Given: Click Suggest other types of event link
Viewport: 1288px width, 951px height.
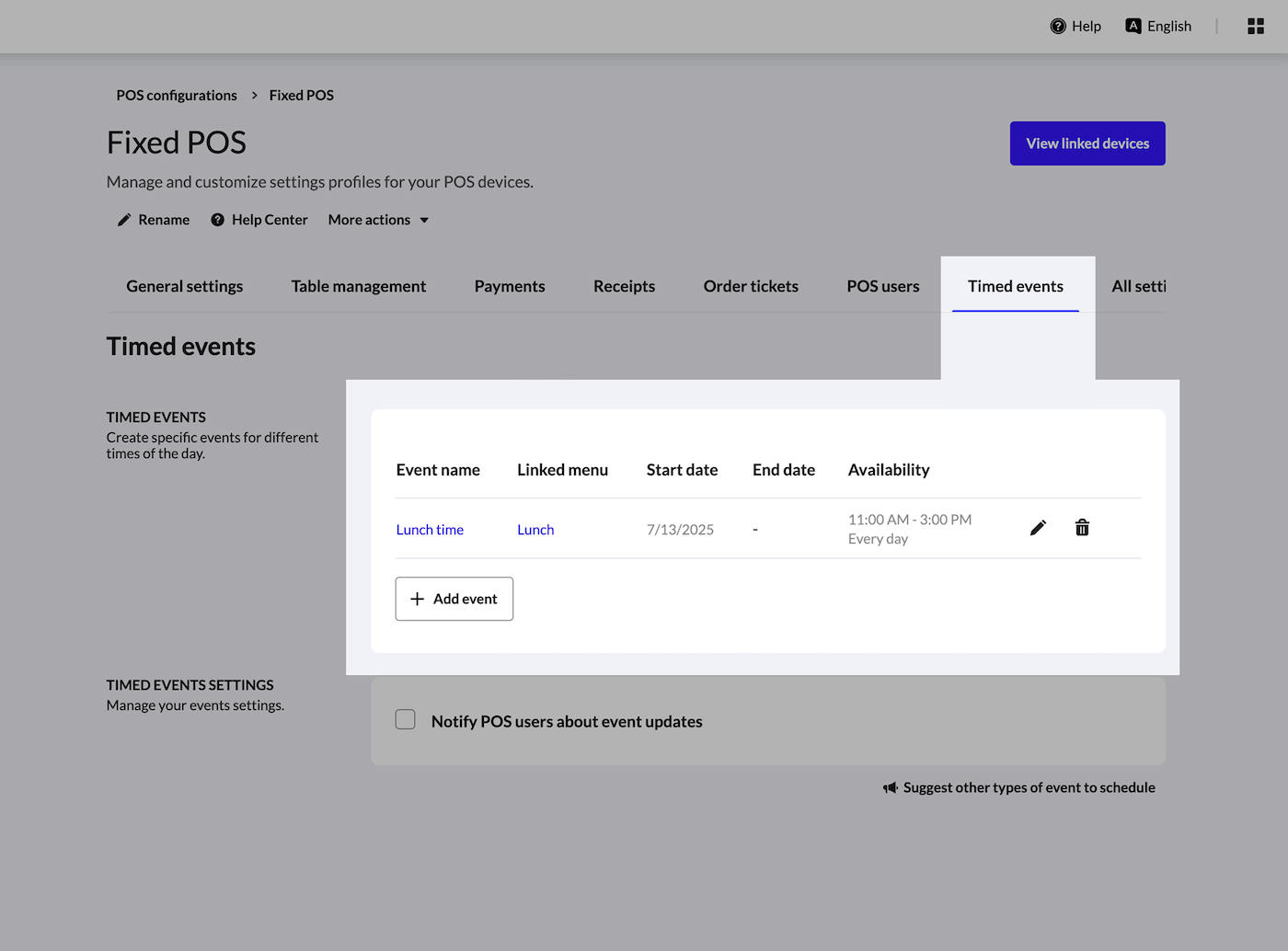Looking at the screenshot, I should coord(1029,788).
